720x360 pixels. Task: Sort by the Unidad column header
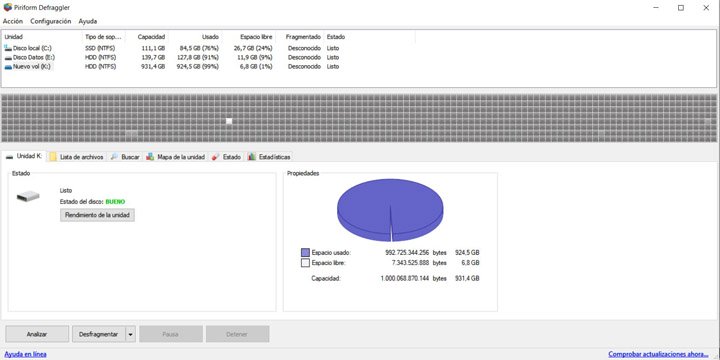(43, 37)
